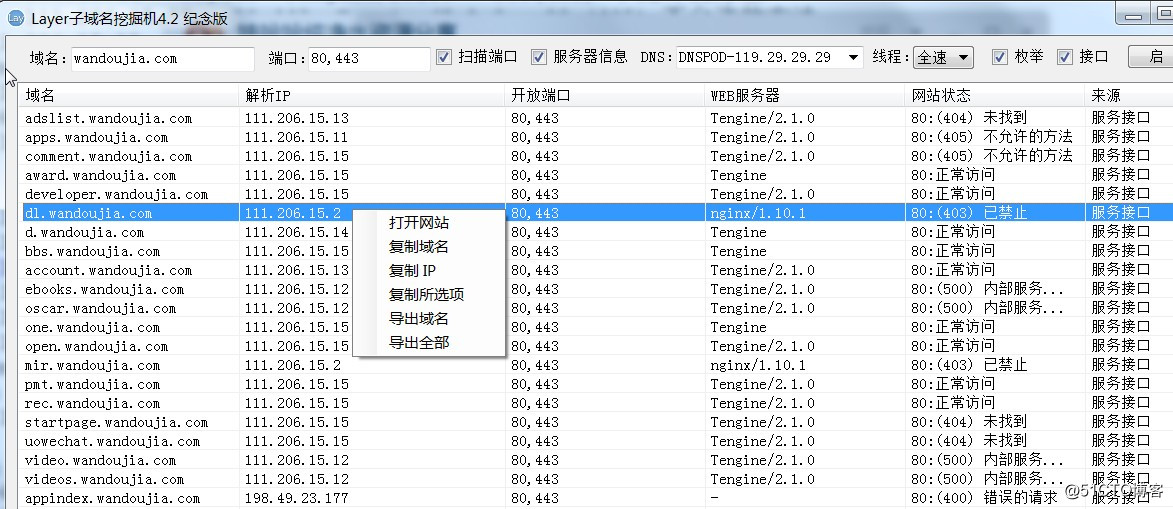Select open.wandoujia.com row
The height and width of the screenshot is (509, 1173).
pos(596,347)
